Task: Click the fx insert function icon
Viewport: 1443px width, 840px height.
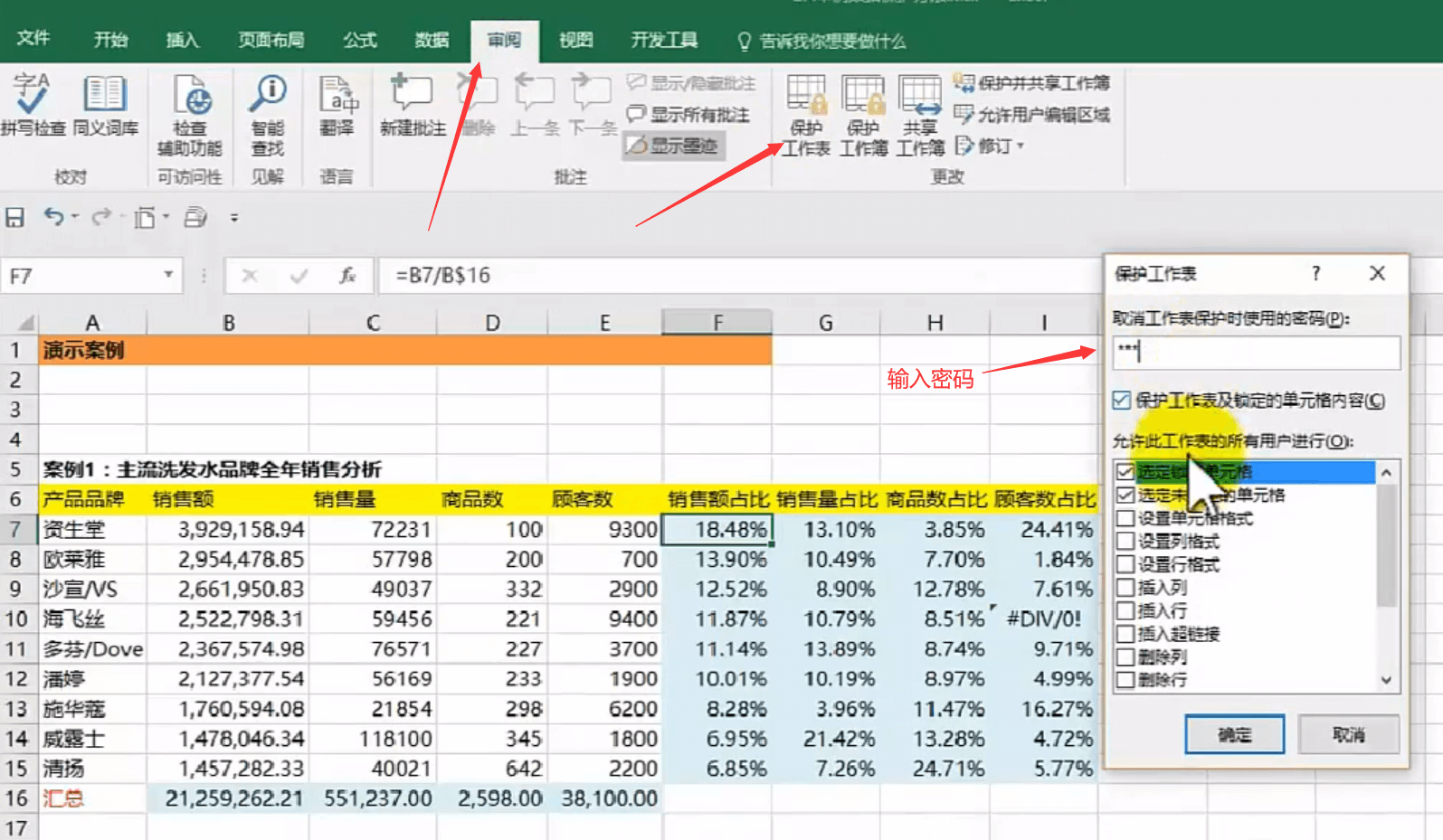Action: click(347, 276)
